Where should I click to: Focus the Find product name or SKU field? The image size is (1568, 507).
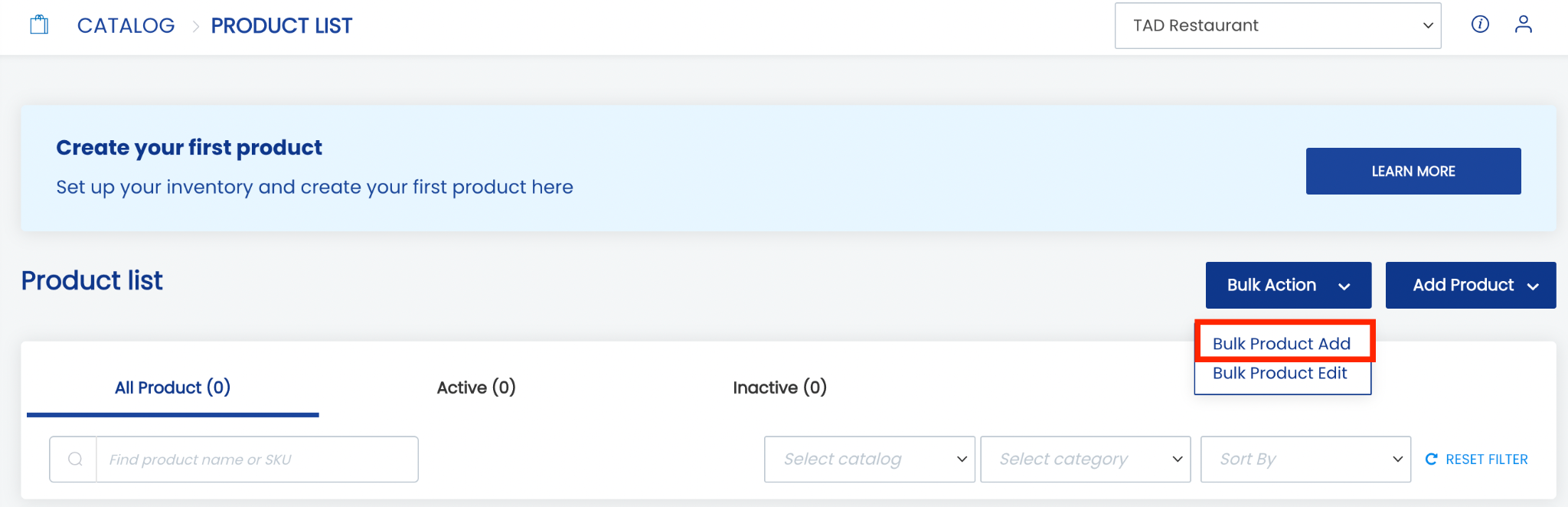point(256,460)
